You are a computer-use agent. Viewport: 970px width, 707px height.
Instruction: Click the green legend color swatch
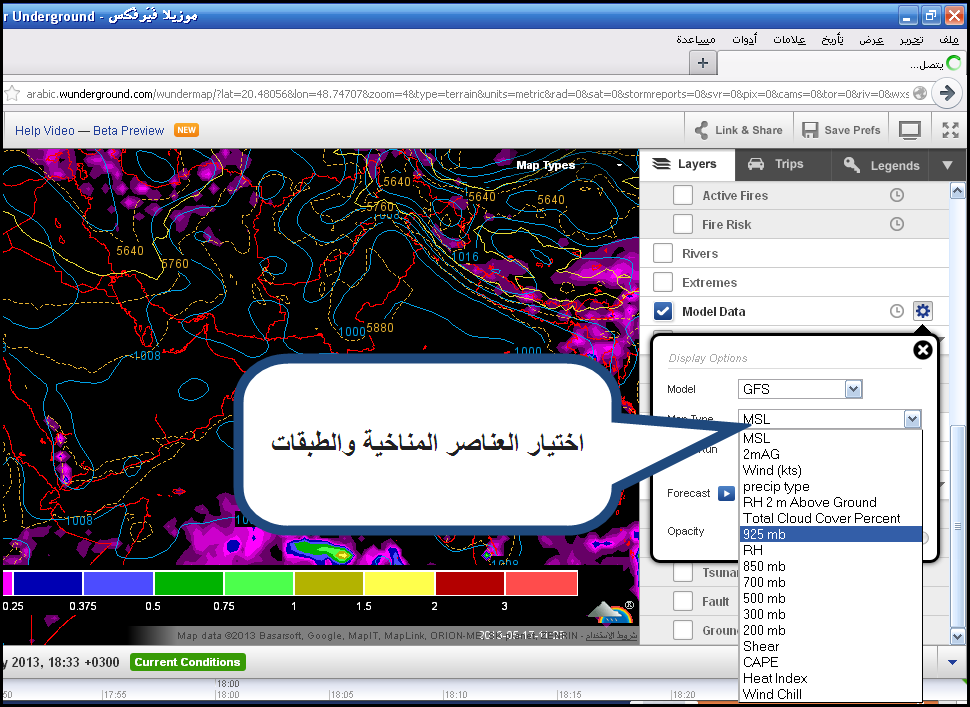pyautogui.click(x=189, y=583)
